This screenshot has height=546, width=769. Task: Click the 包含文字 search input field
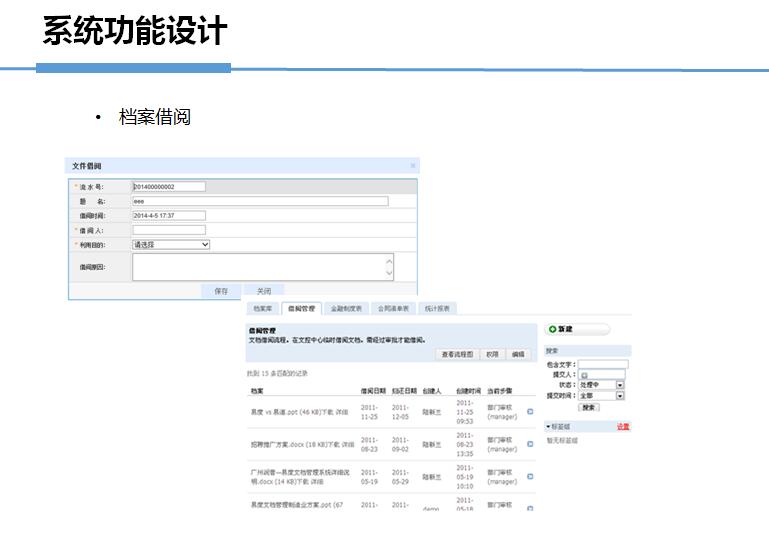(x=603, y=364)
